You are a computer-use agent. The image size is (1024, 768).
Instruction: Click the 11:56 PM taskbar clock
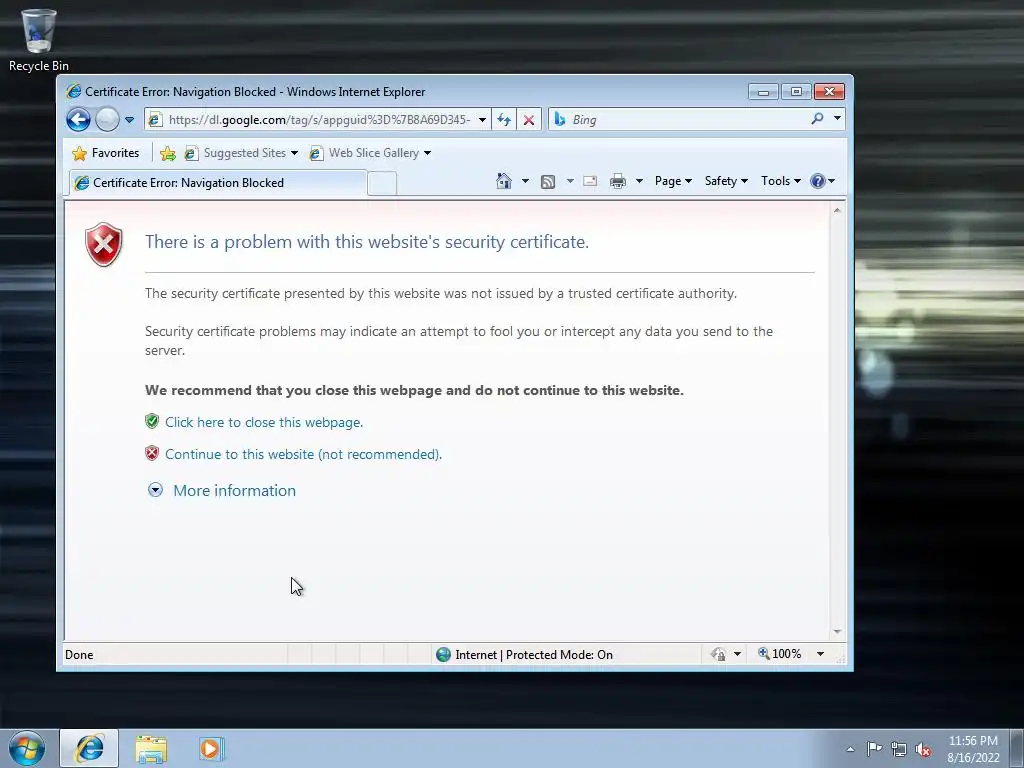click(973, 741)
